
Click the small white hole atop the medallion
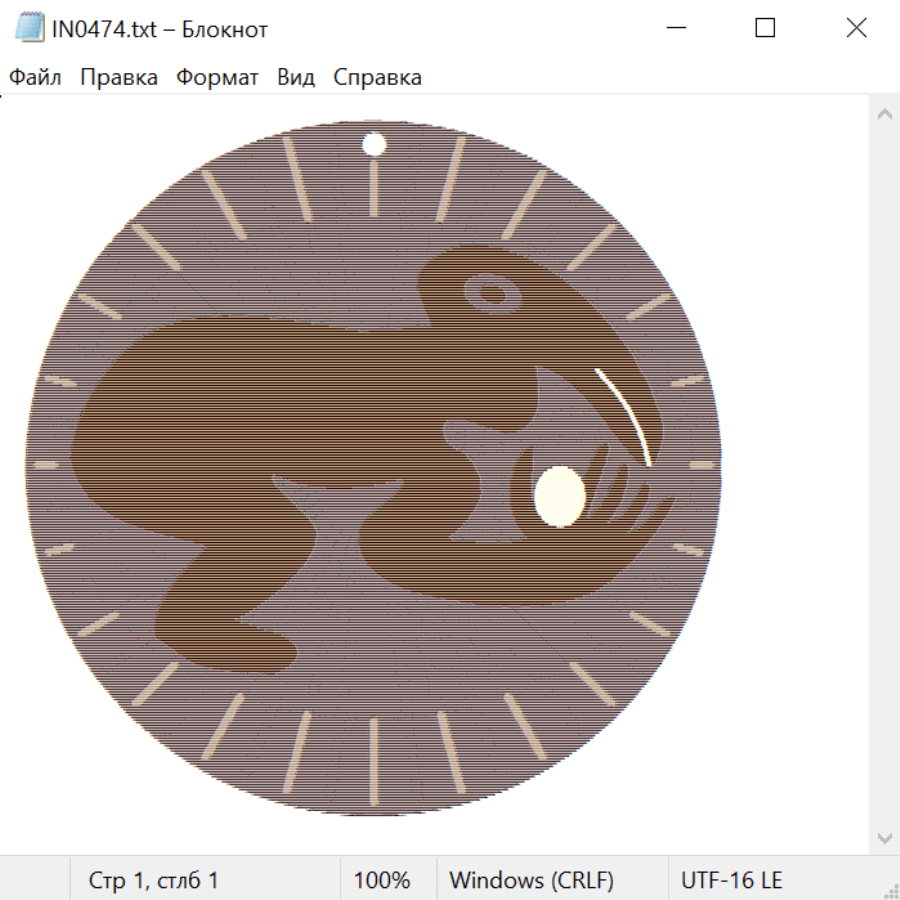click(x=373, y=144)
